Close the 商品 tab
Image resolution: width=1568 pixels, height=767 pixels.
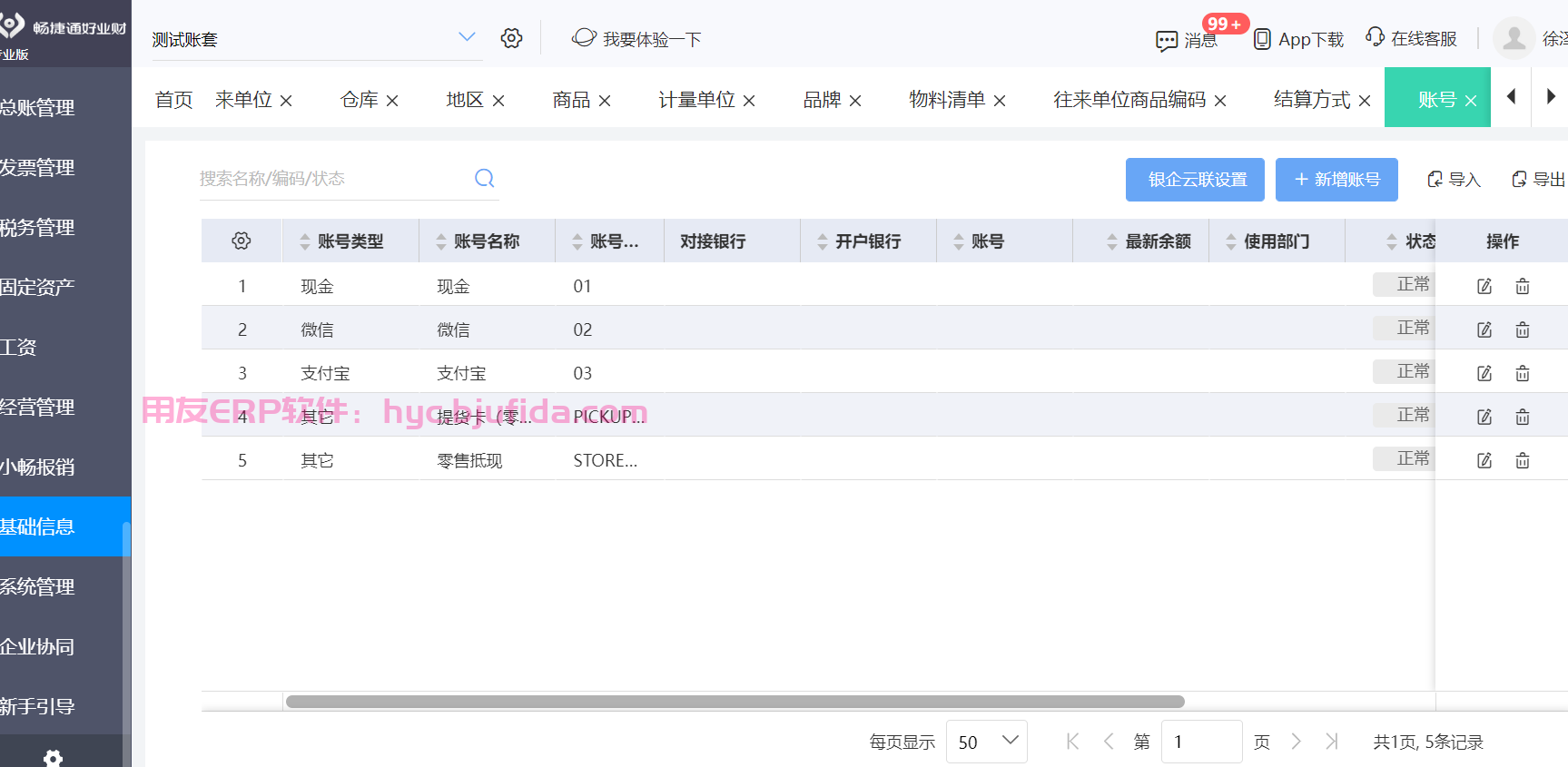605,101
